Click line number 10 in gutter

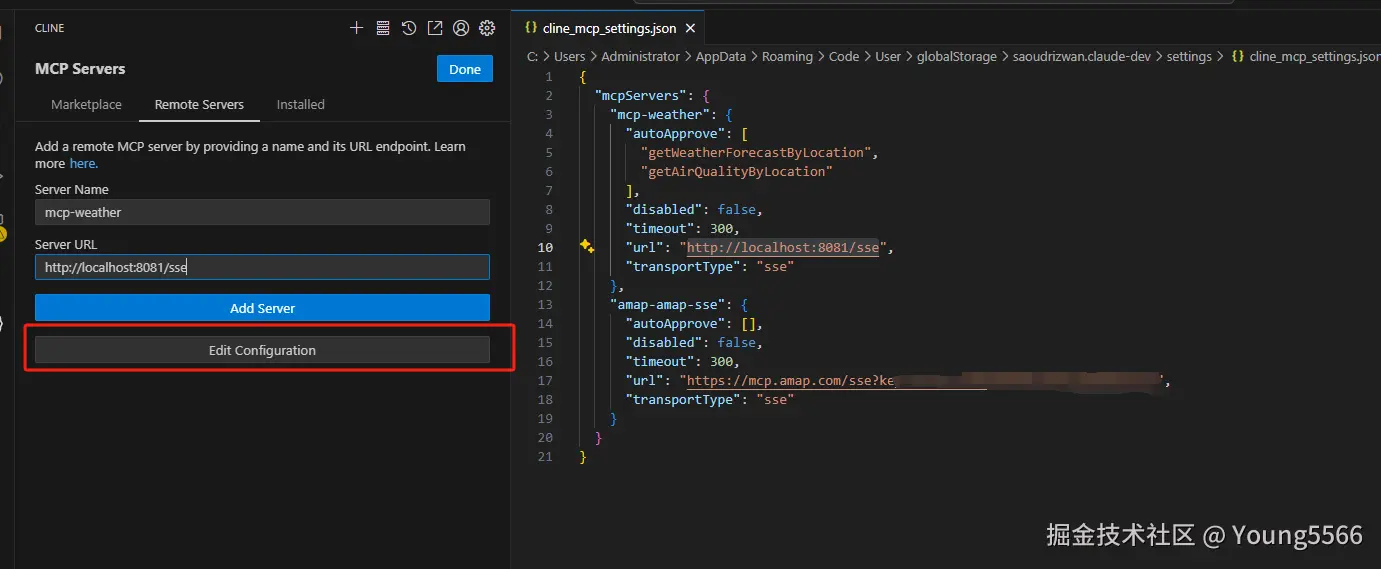545,247
